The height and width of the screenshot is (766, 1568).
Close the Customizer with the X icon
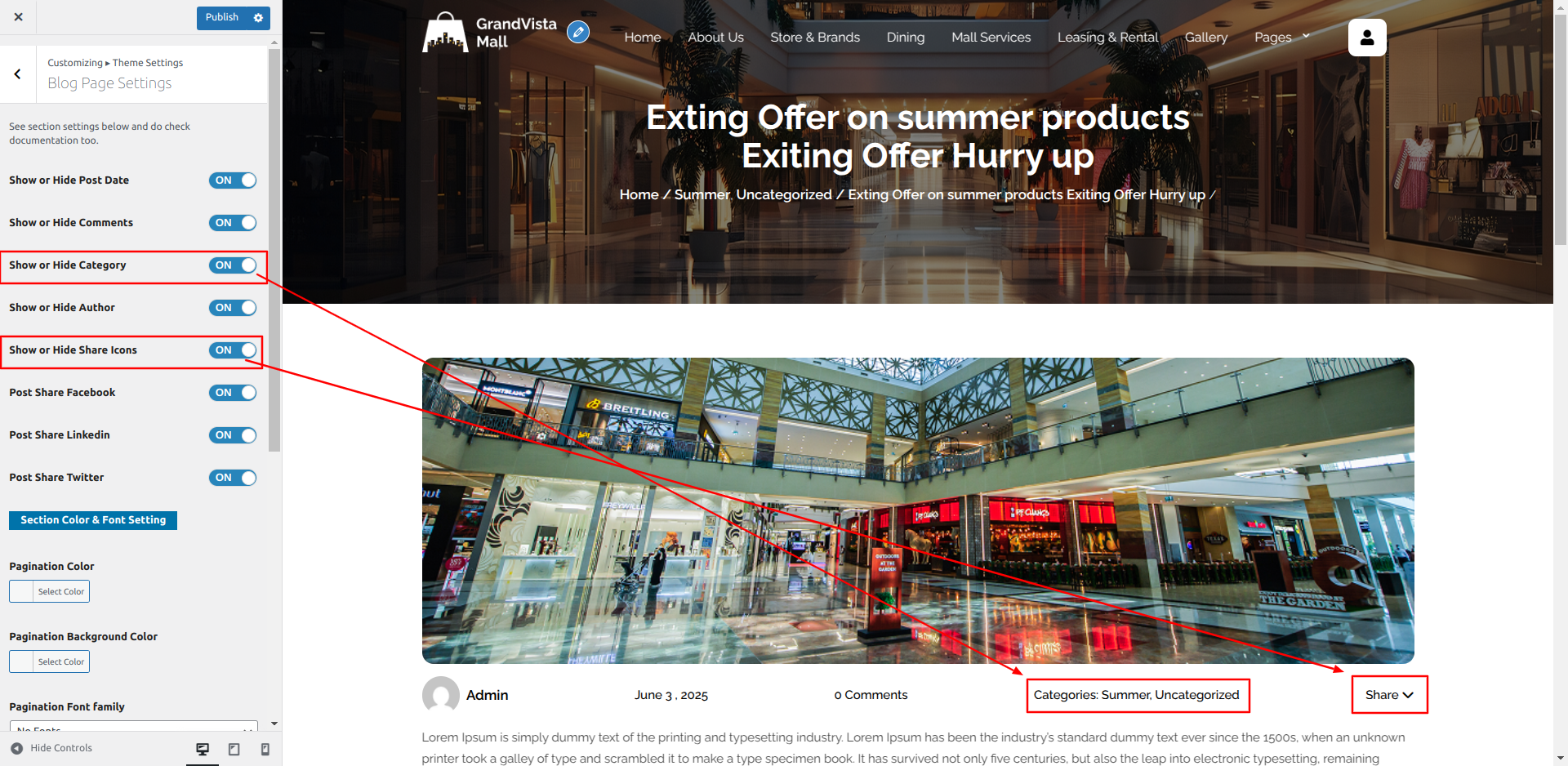(18, 17)
